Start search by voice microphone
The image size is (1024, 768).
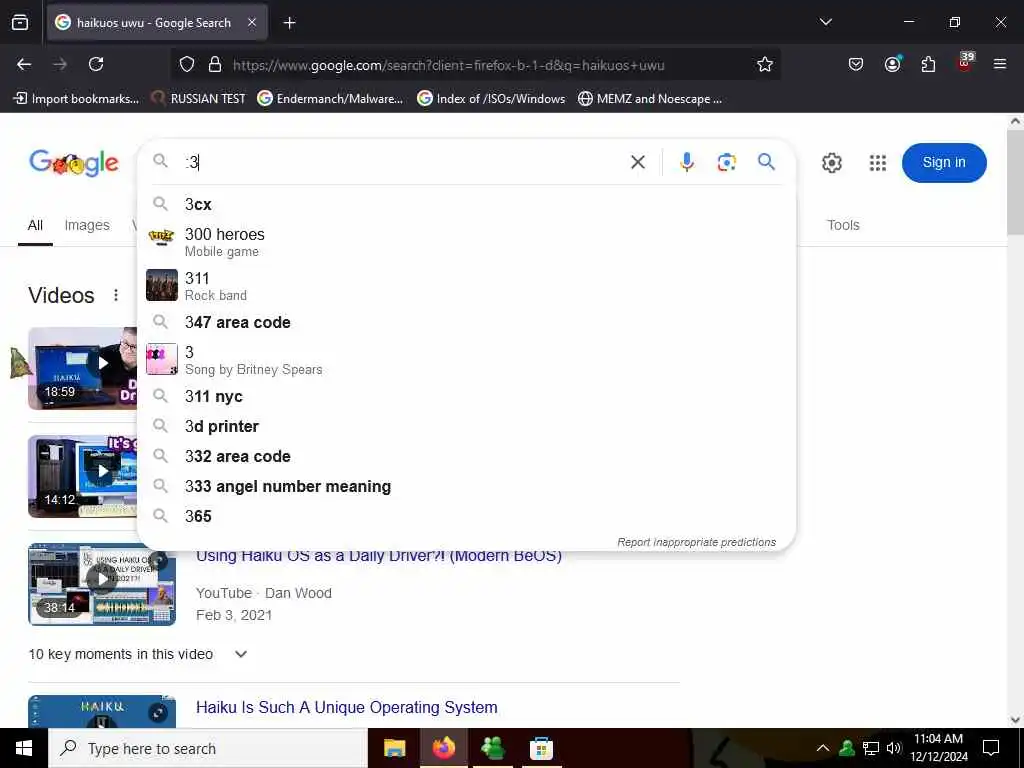tap(686, 162)
